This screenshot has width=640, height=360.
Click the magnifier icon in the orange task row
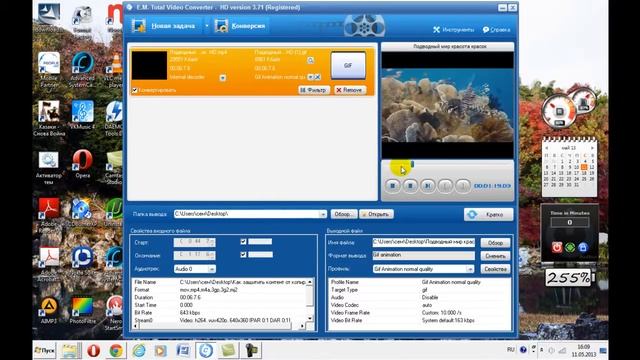[x=311, y=60]
